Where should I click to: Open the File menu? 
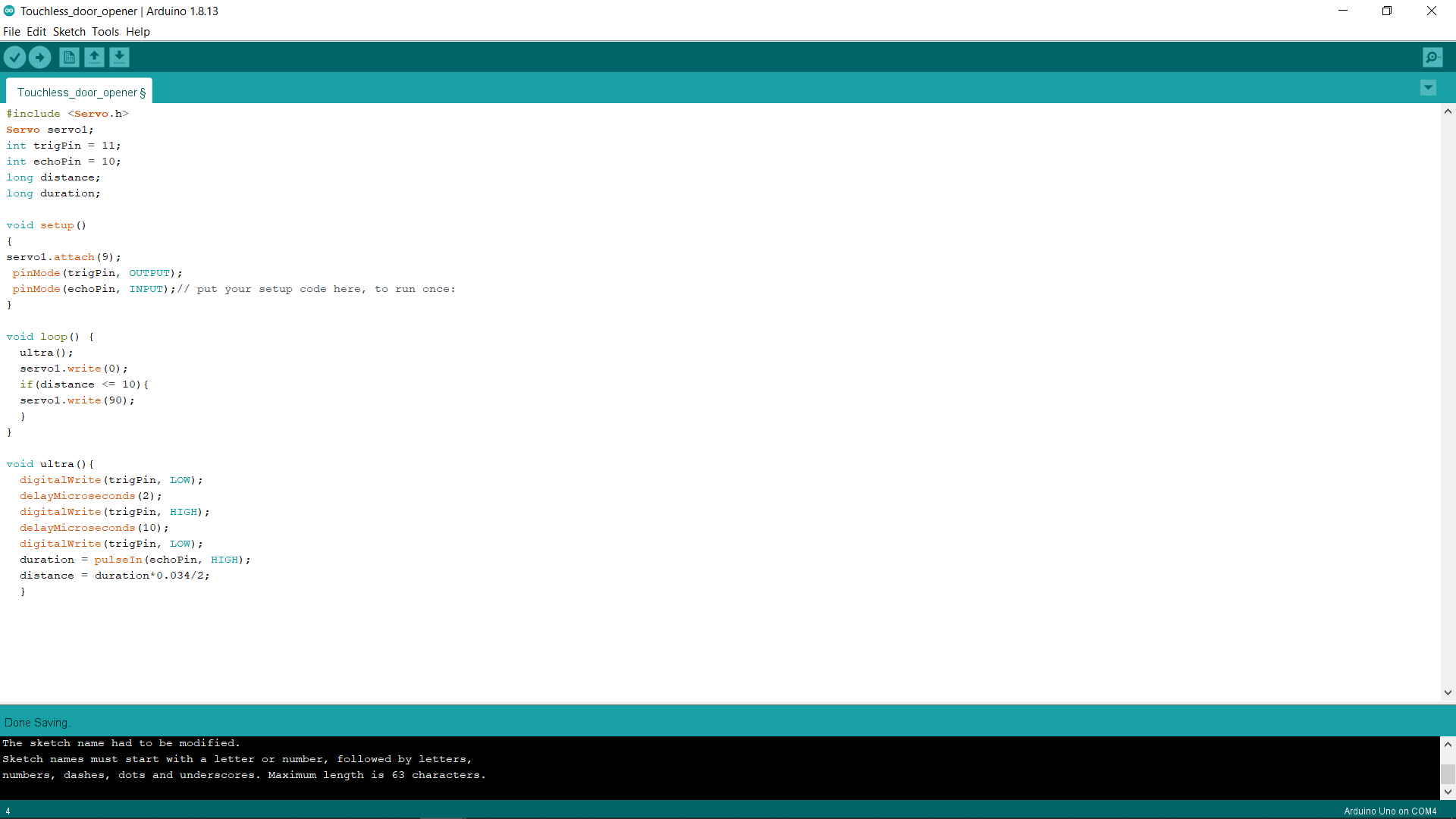click(x=11, y=32)
